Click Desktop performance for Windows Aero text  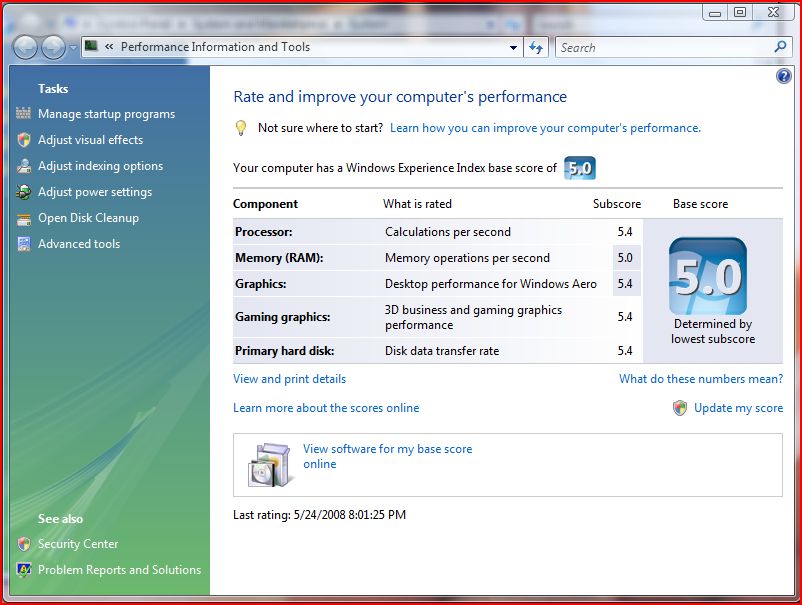point(491,284)
